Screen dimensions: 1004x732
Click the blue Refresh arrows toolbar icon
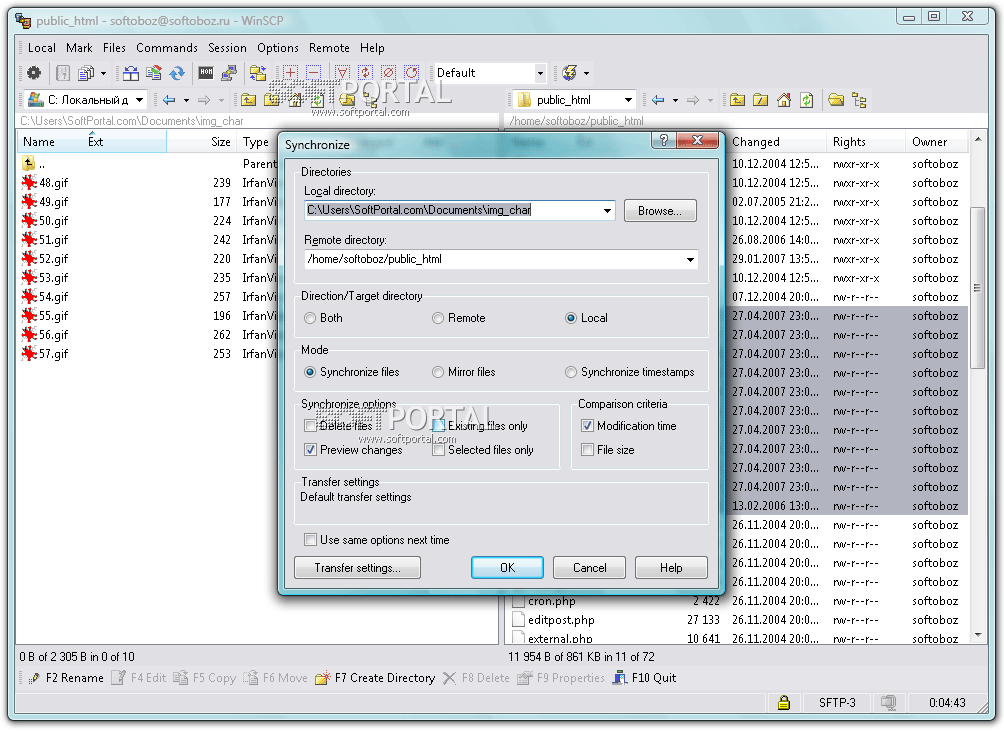[177, 73]
